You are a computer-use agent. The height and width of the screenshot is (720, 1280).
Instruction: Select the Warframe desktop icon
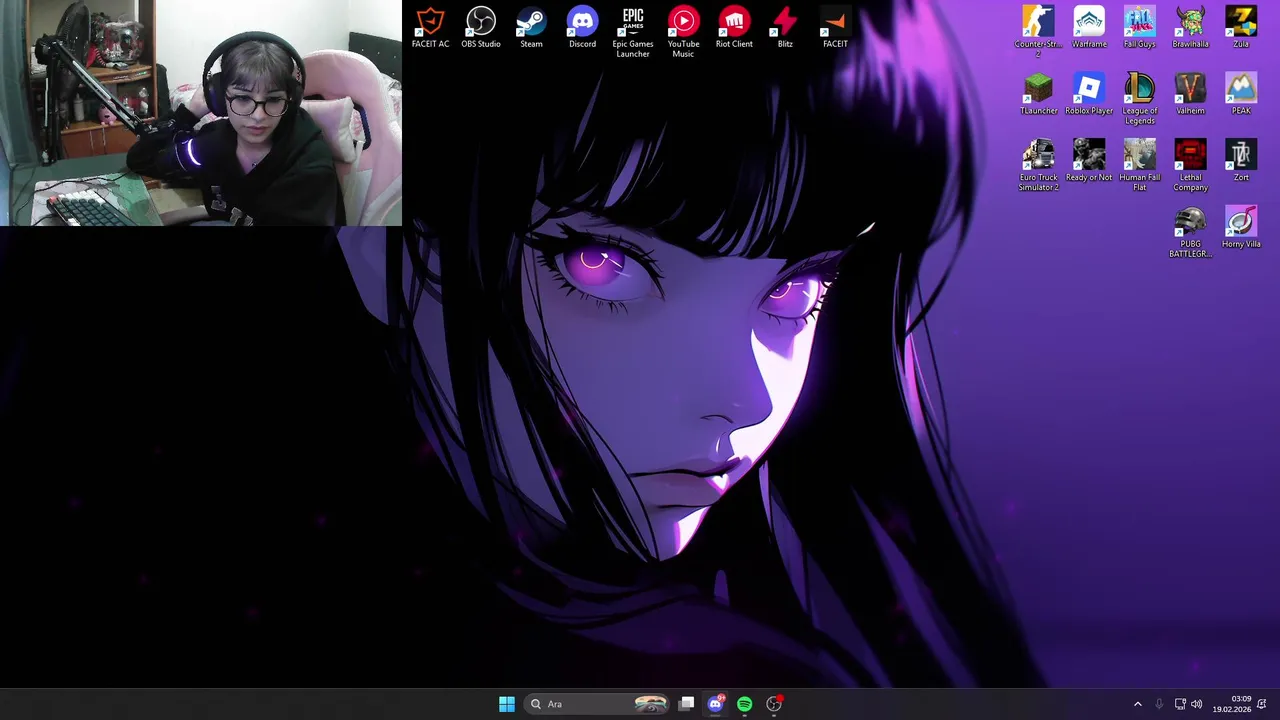point(1089,28)
